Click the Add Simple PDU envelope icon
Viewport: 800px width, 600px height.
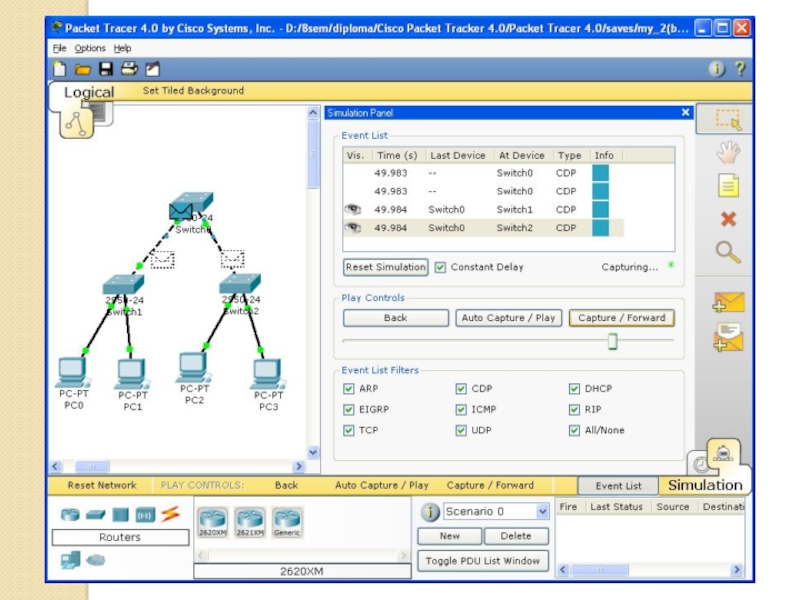pyautogui.click(x=728, y=301)
